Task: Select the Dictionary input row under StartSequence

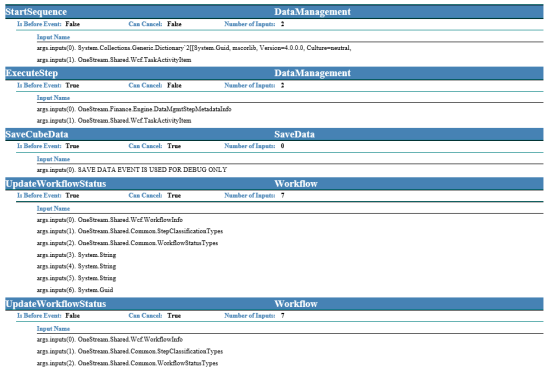Action: coord(194,48)
